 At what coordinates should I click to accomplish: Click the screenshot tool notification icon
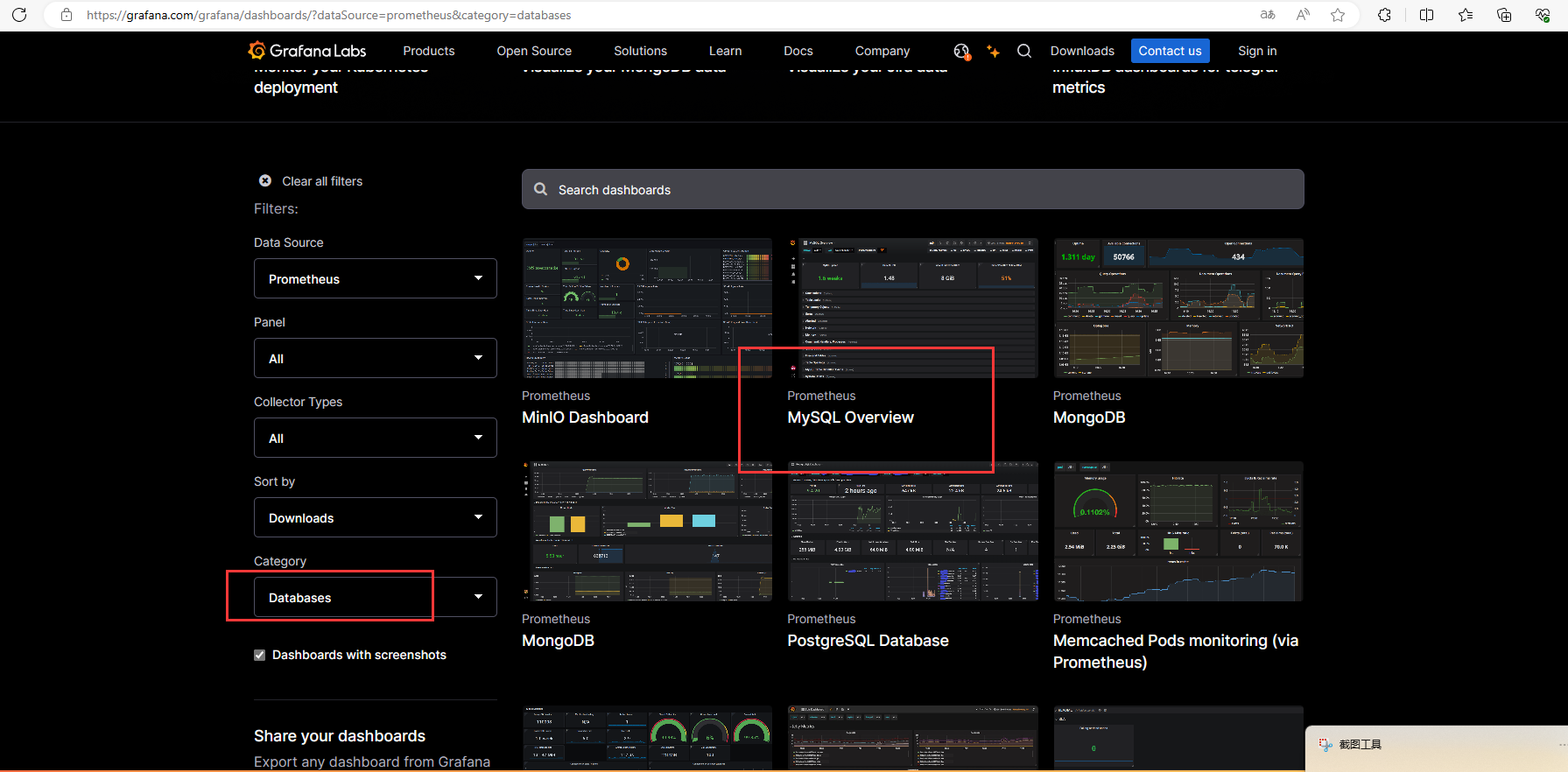tap(1325, 745)
